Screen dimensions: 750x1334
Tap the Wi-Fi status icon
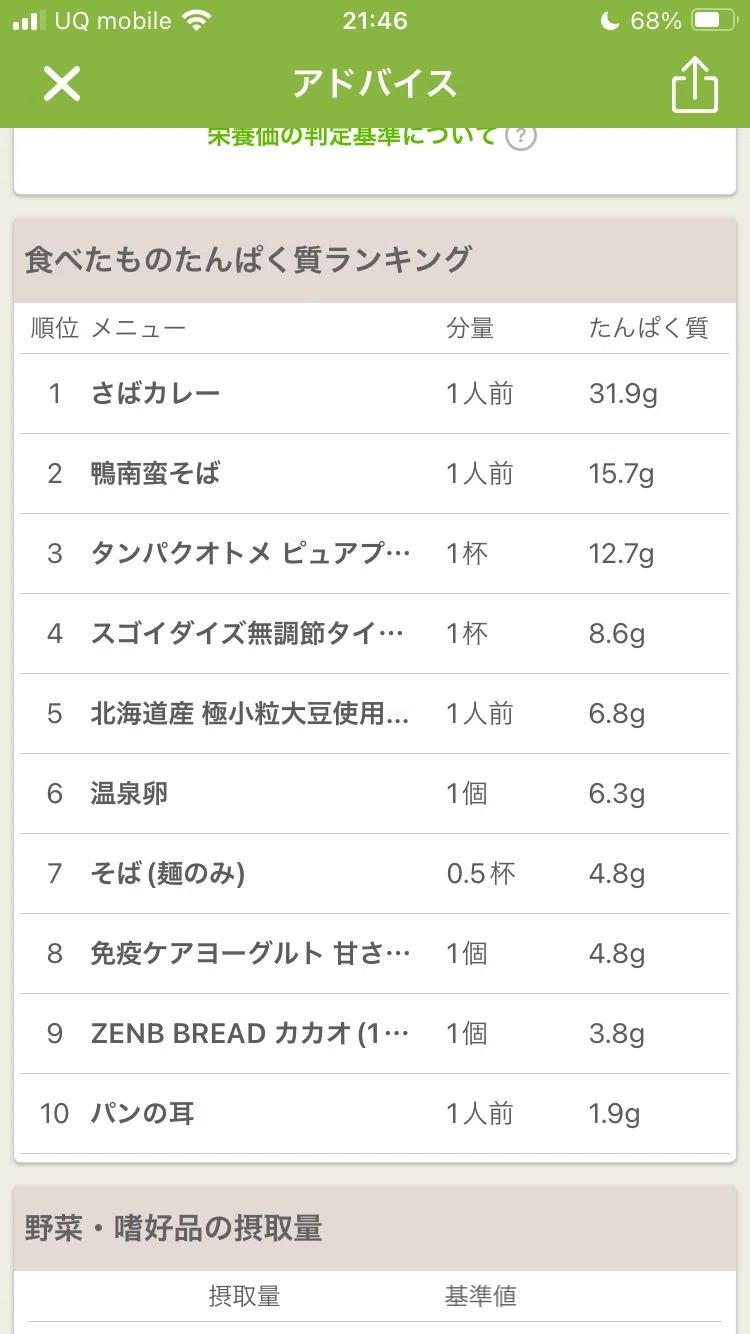198,21
